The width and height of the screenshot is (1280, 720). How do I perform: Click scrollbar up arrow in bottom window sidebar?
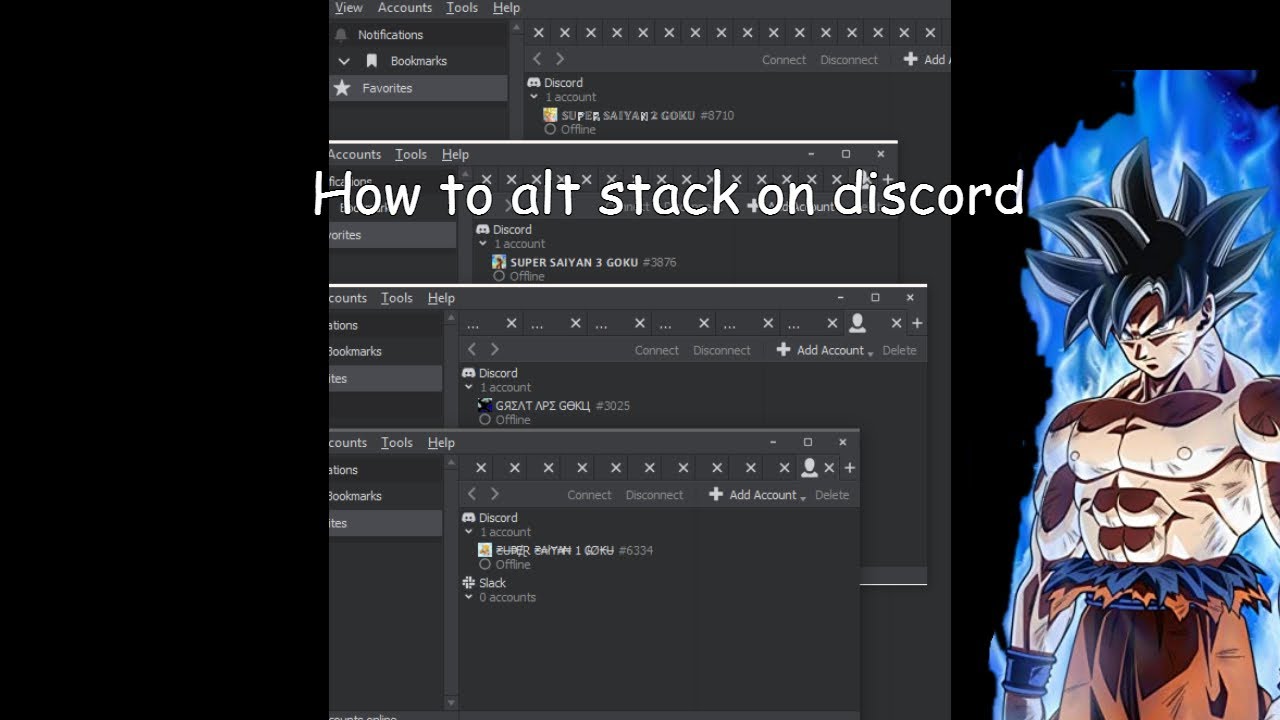pyautogui.click(x=451, y=461)
